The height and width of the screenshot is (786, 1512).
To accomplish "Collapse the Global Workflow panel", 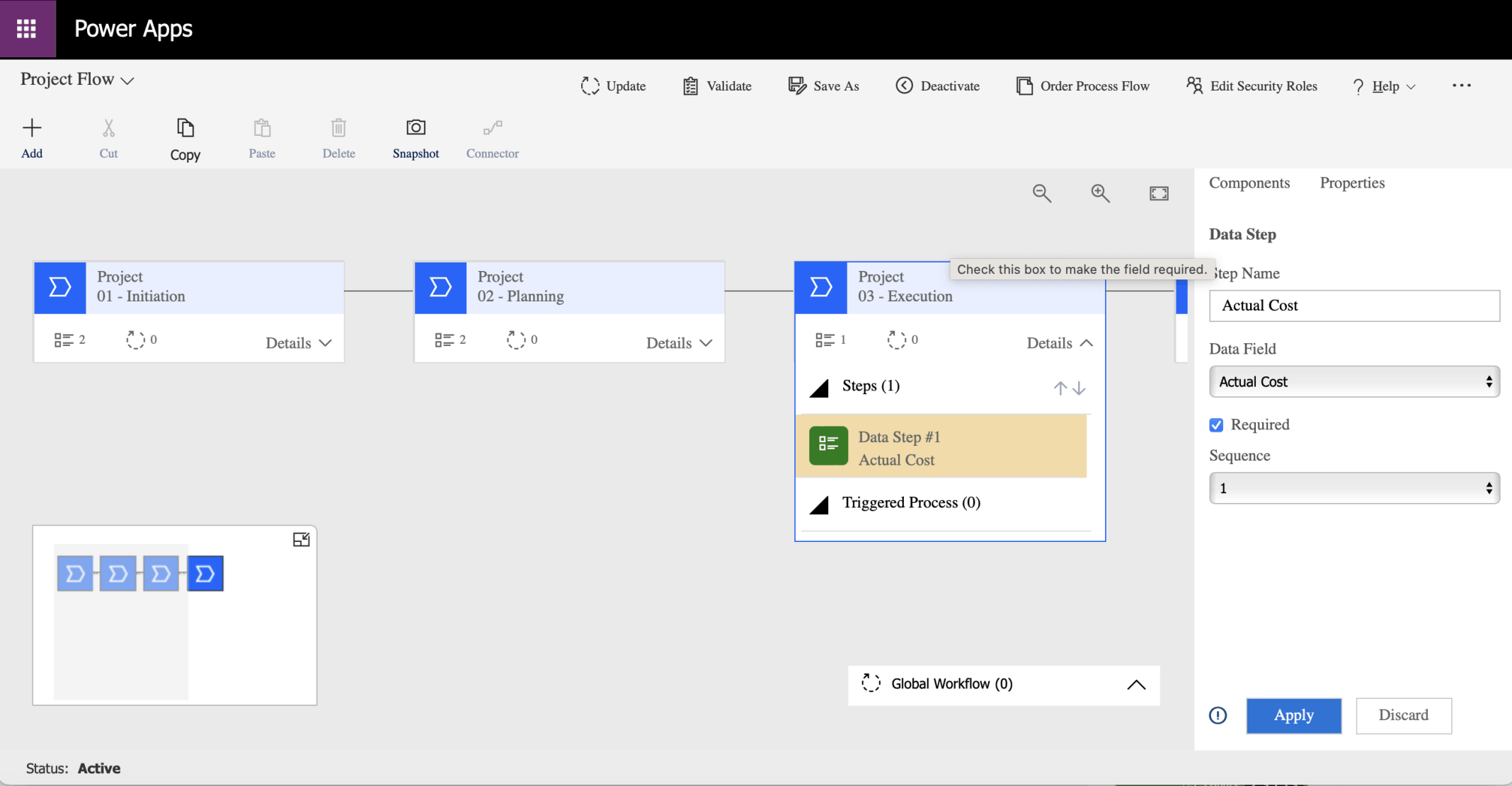I will point(1136,685).
